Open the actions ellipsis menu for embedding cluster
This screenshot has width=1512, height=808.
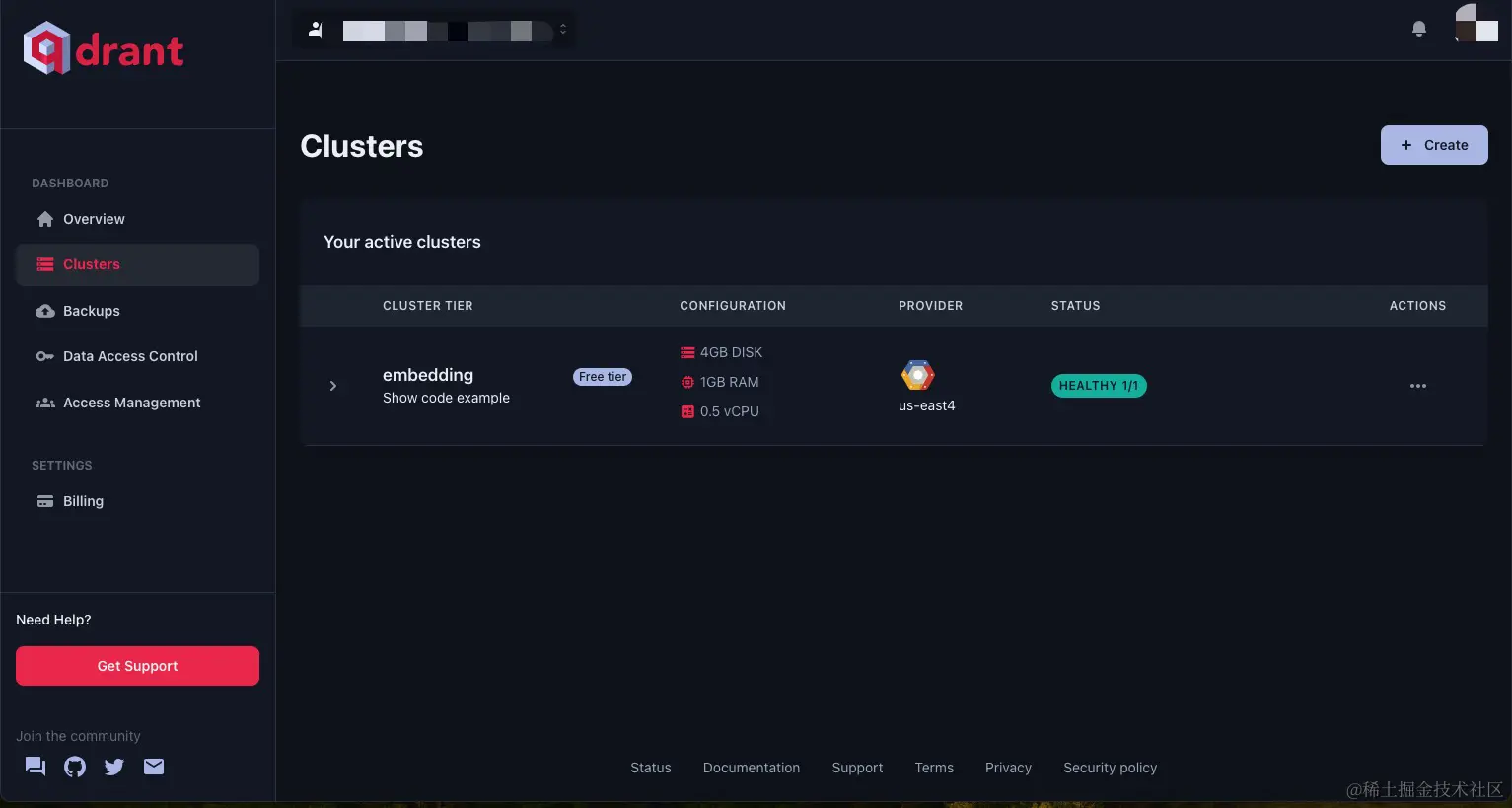[x=1417, y=385]
